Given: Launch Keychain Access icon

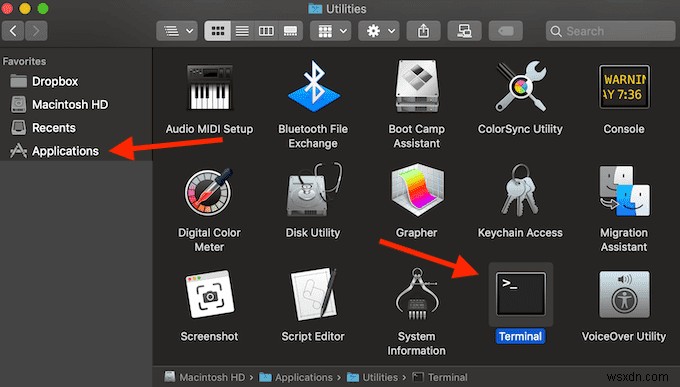Looking at the screenshot, I should tap(520, 190).
